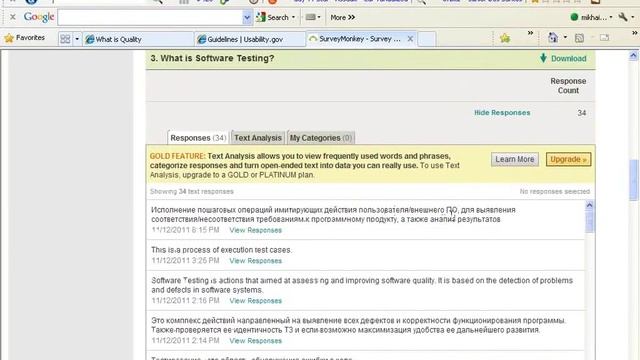Switch to Text Analysis tab

258,138
